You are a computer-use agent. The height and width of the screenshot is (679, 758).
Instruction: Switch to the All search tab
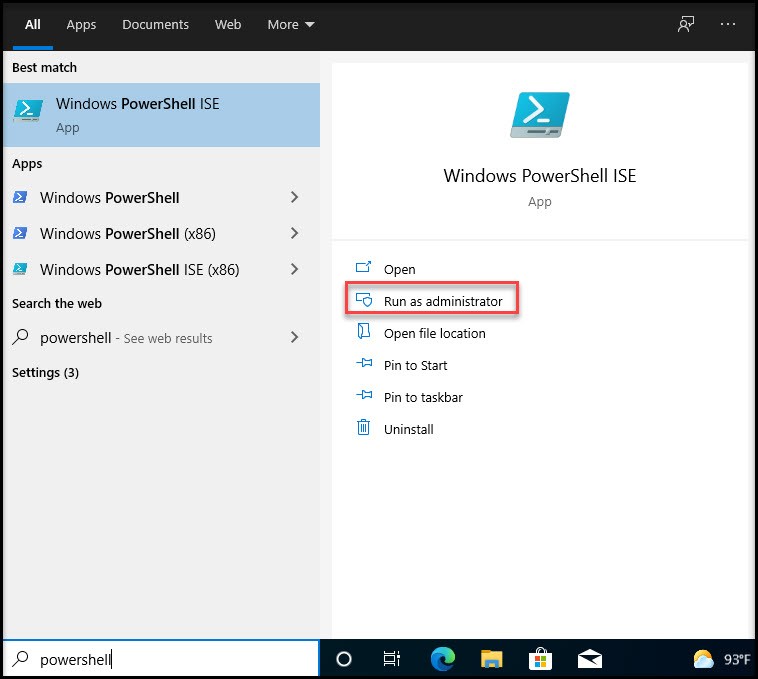[32, 25]
